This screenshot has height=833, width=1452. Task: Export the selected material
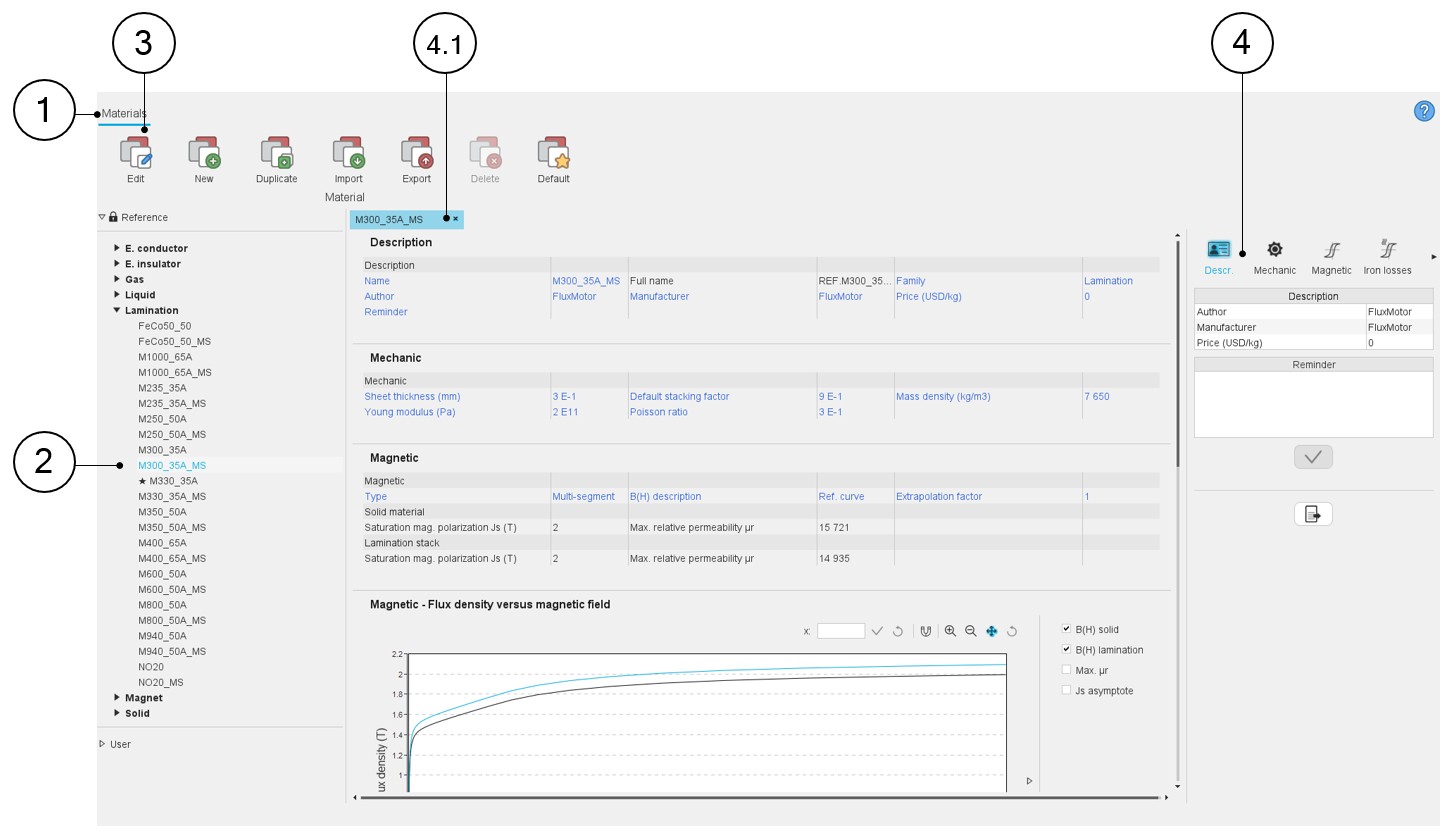click(x=416, y=154)
